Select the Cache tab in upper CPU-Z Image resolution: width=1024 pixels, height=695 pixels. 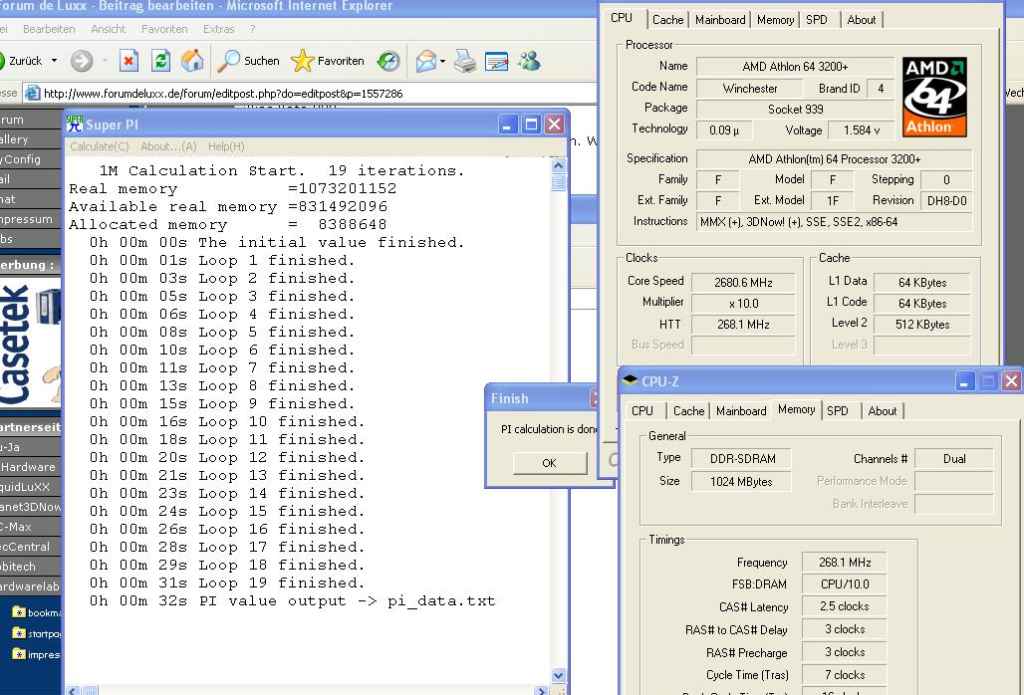(667, 20)
